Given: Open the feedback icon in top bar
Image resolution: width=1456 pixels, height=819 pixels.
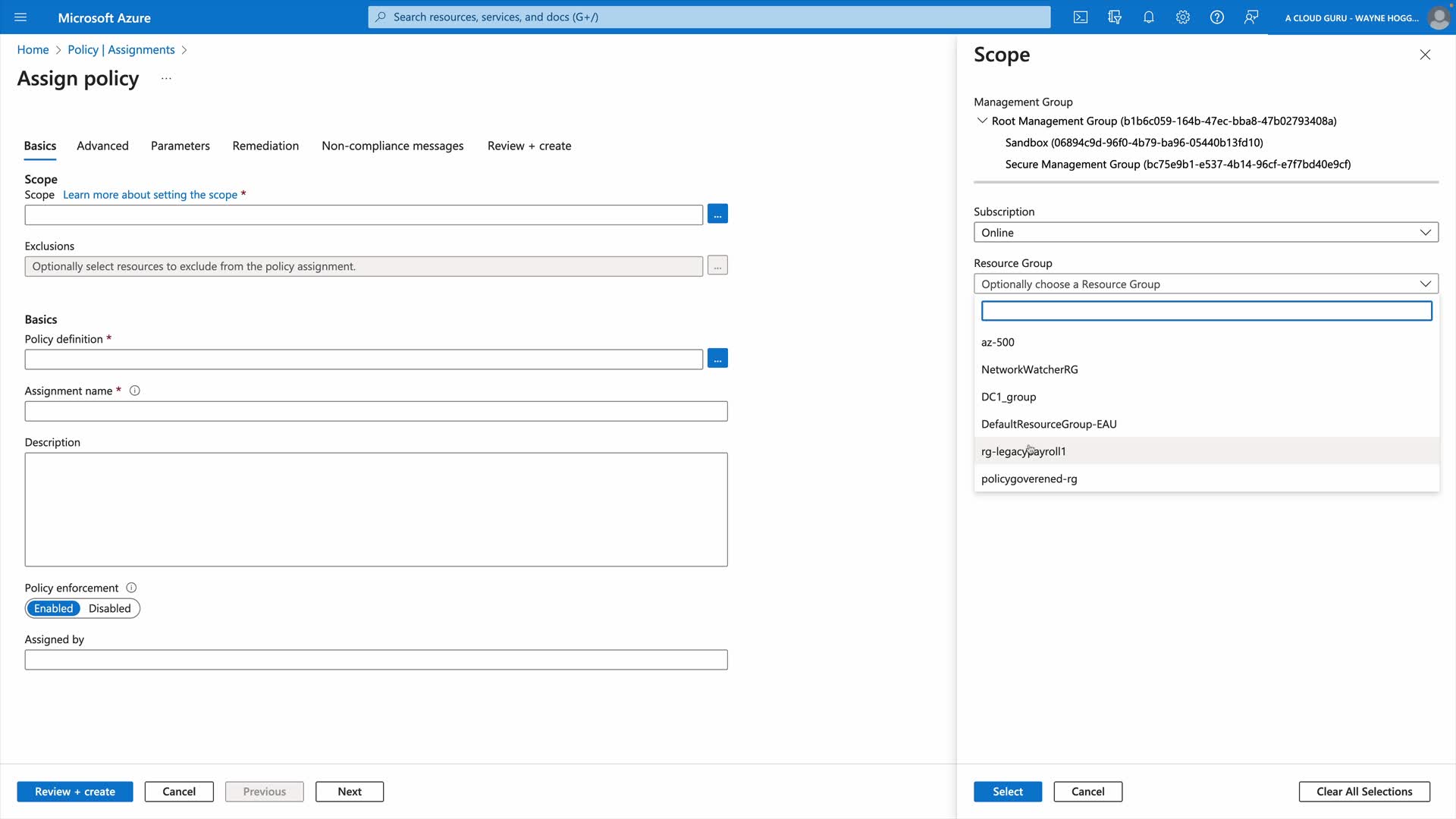Looking at the screenshot, I should pos(1251,17).
